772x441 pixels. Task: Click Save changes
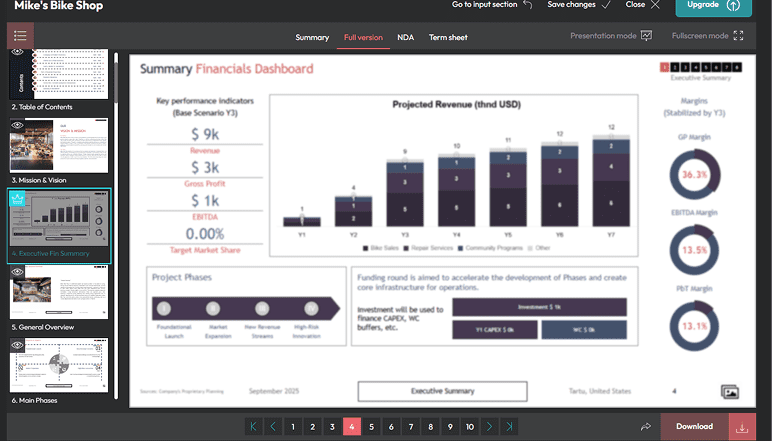coord(579,5)
